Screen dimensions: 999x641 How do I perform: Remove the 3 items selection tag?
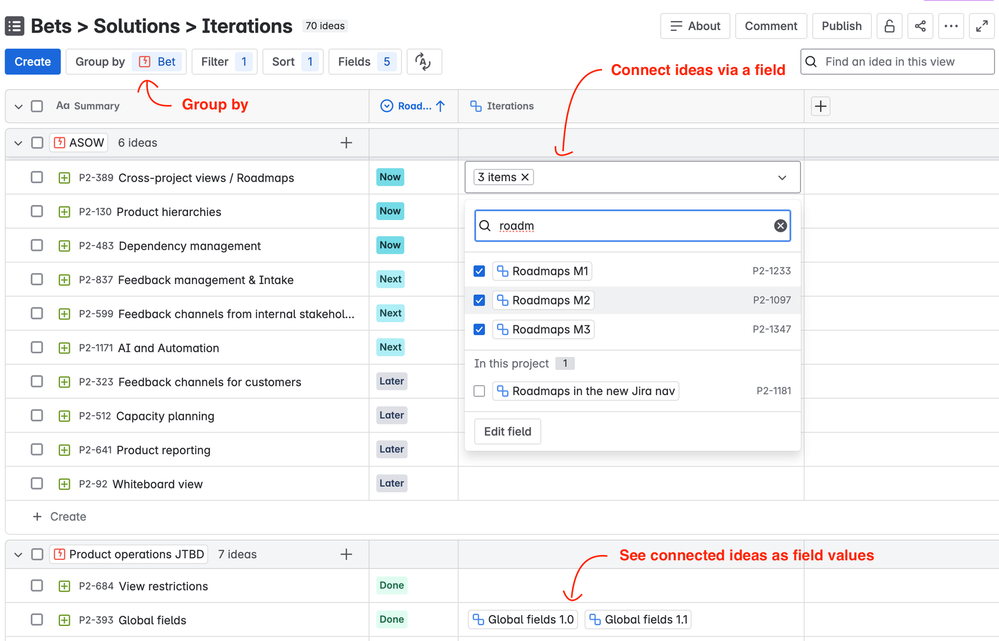525,177
